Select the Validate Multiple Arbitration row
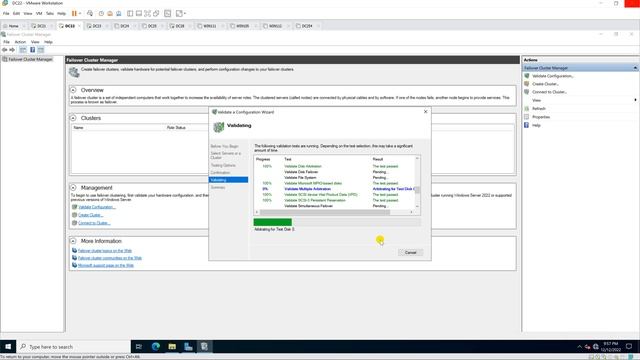 coord(335,189)
